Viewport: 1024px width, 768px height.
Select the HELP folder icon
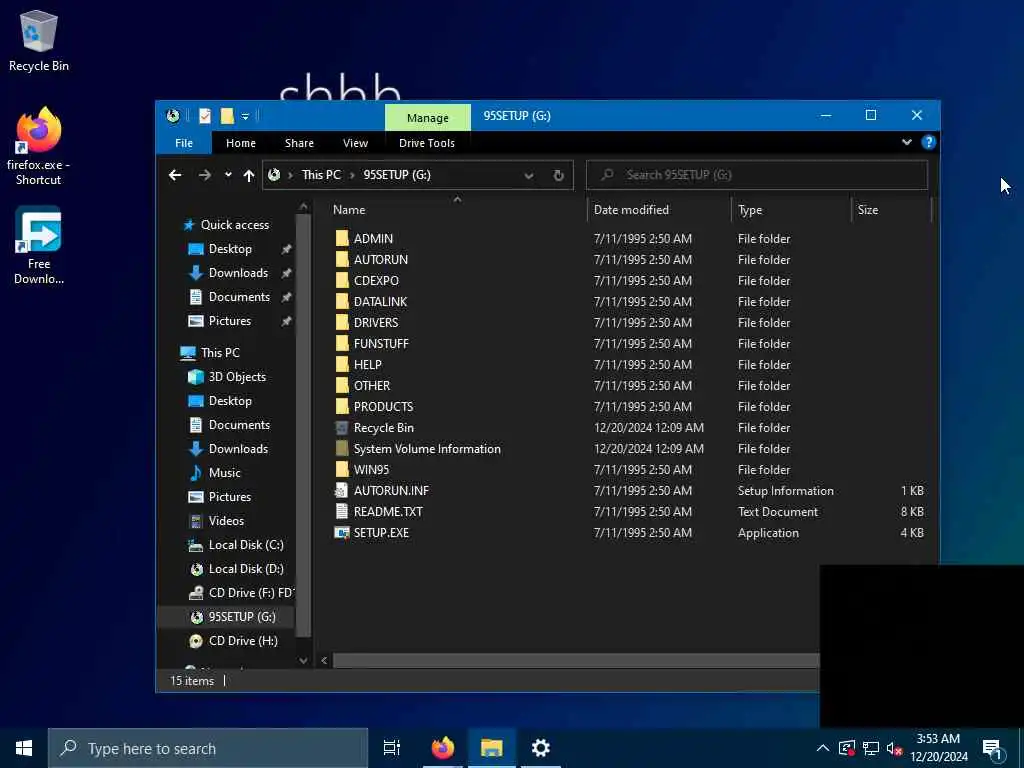342,364
